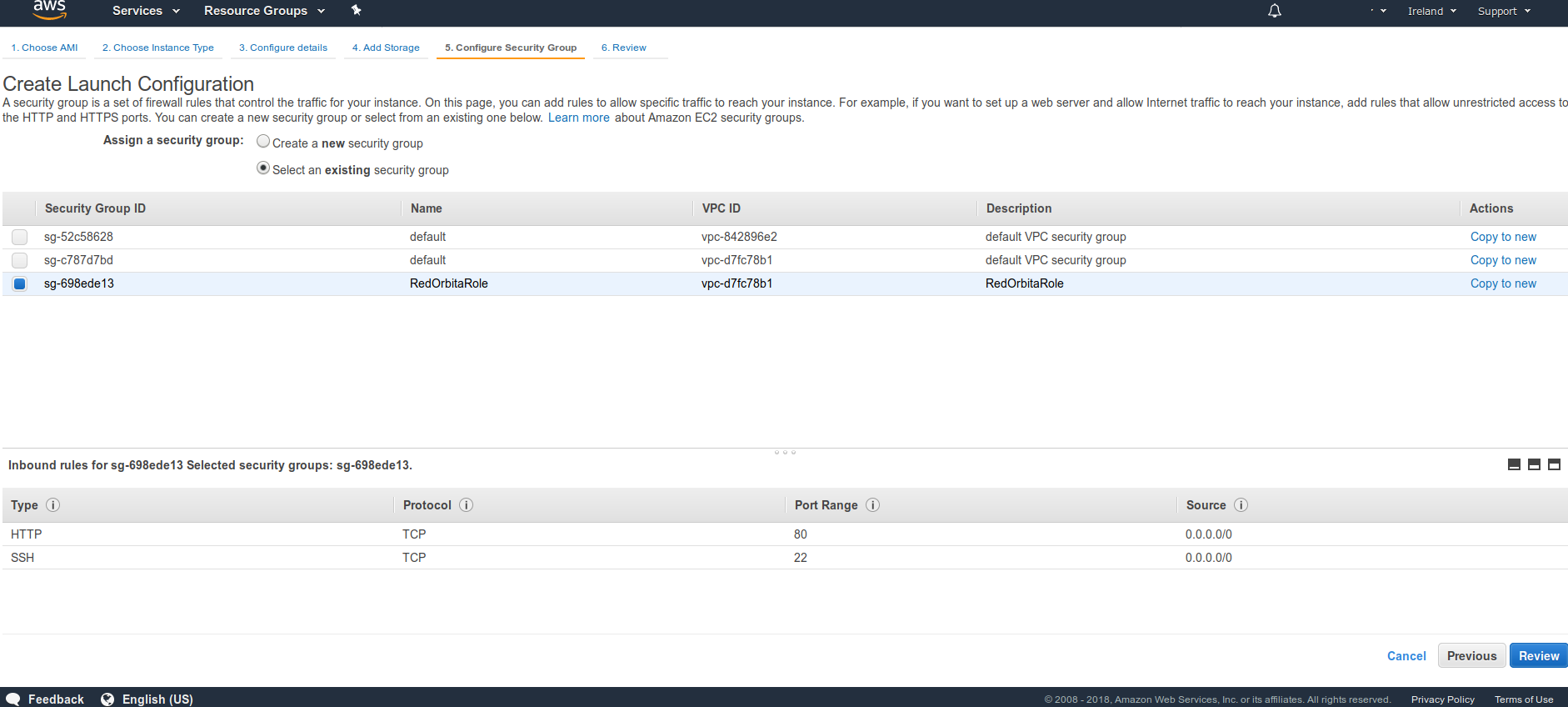Click info icon beside Protocol header
Viewport: 1568px width, 707px height.
pos(466,505)
